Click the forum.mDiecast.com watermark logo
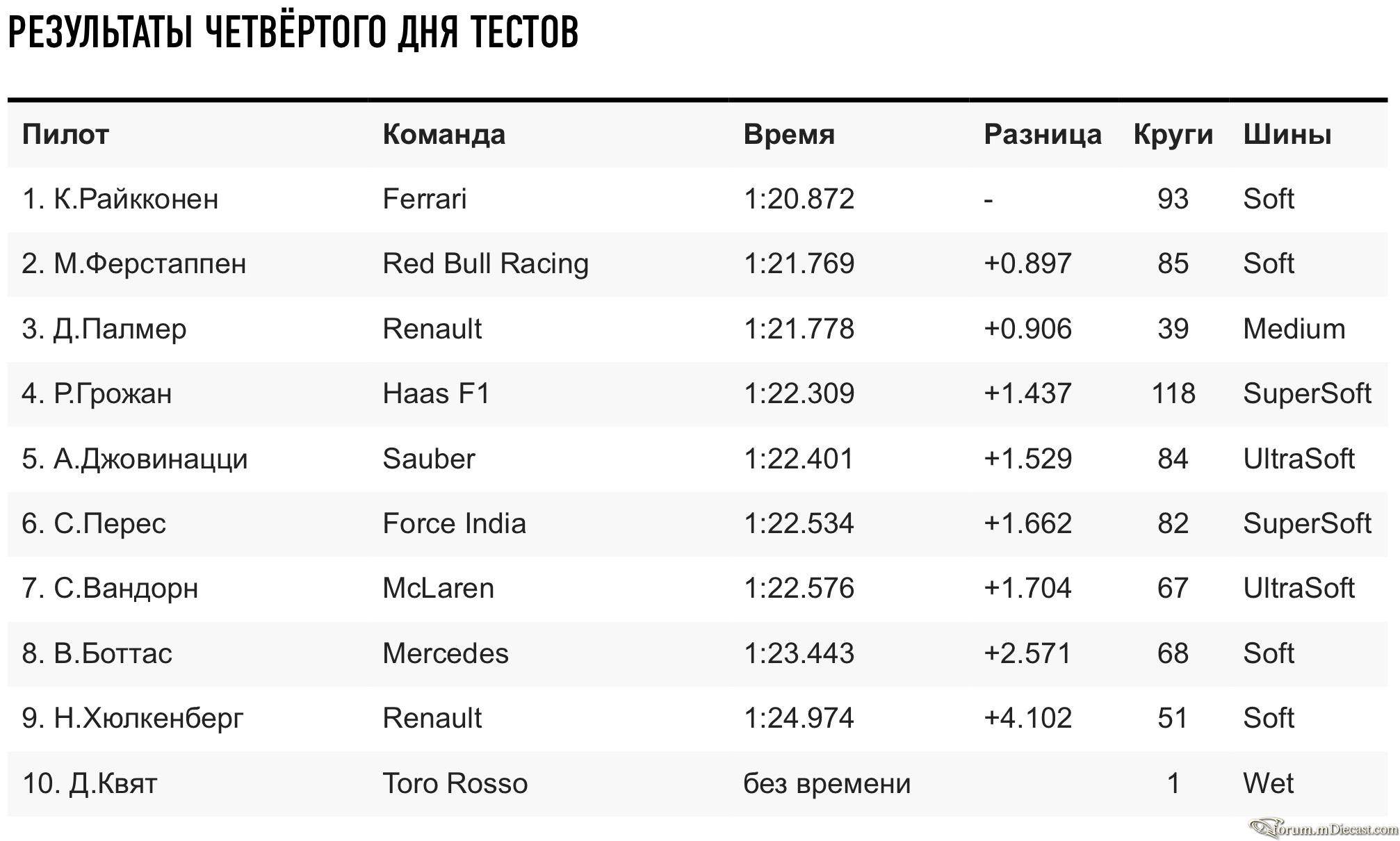 click(x=1323, y=828)
